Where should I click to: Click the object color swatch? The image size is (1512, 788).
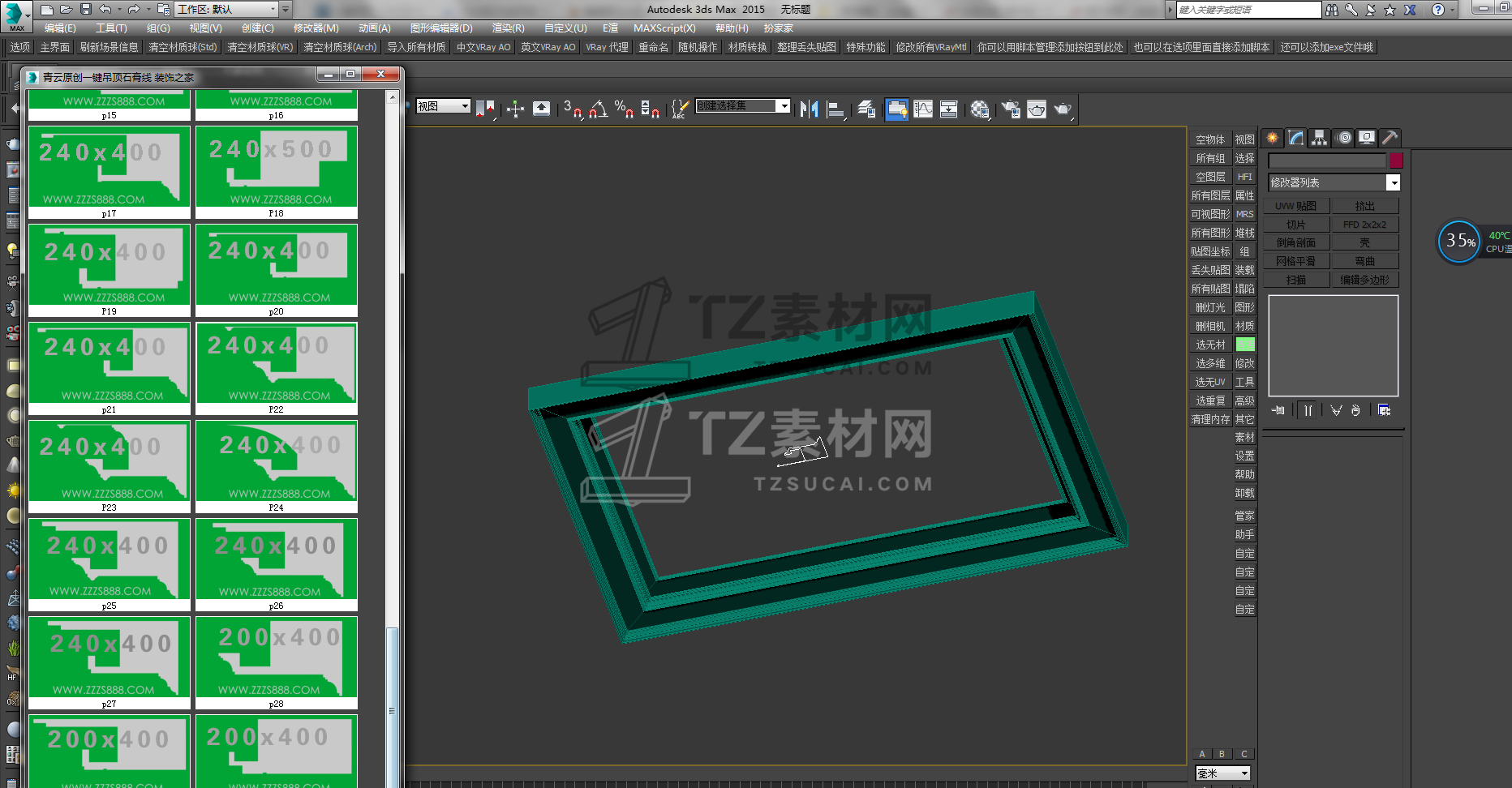pos(1396,161)
